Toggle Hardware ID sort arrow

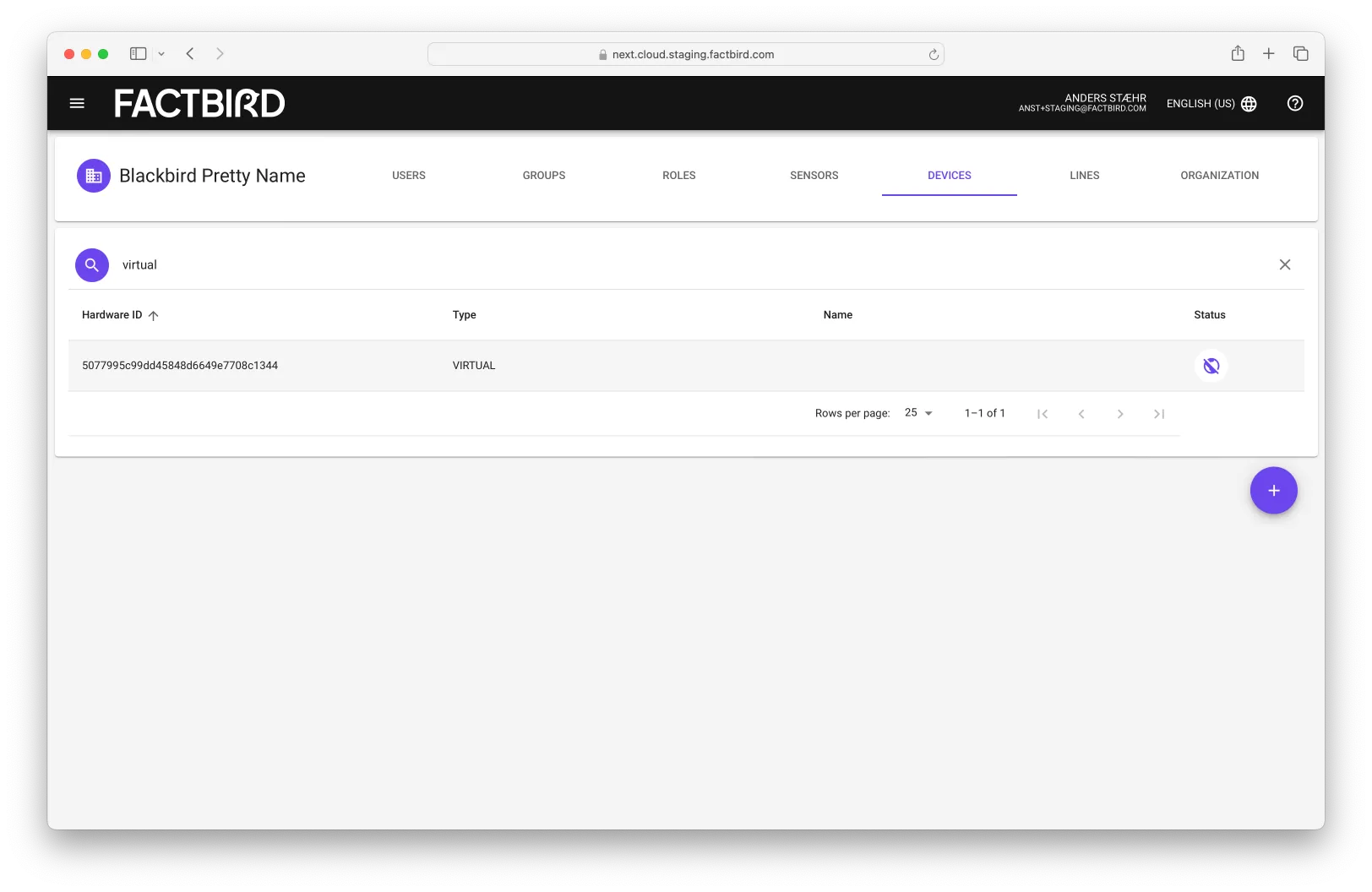pyautogui.click(x=153, y=315)
